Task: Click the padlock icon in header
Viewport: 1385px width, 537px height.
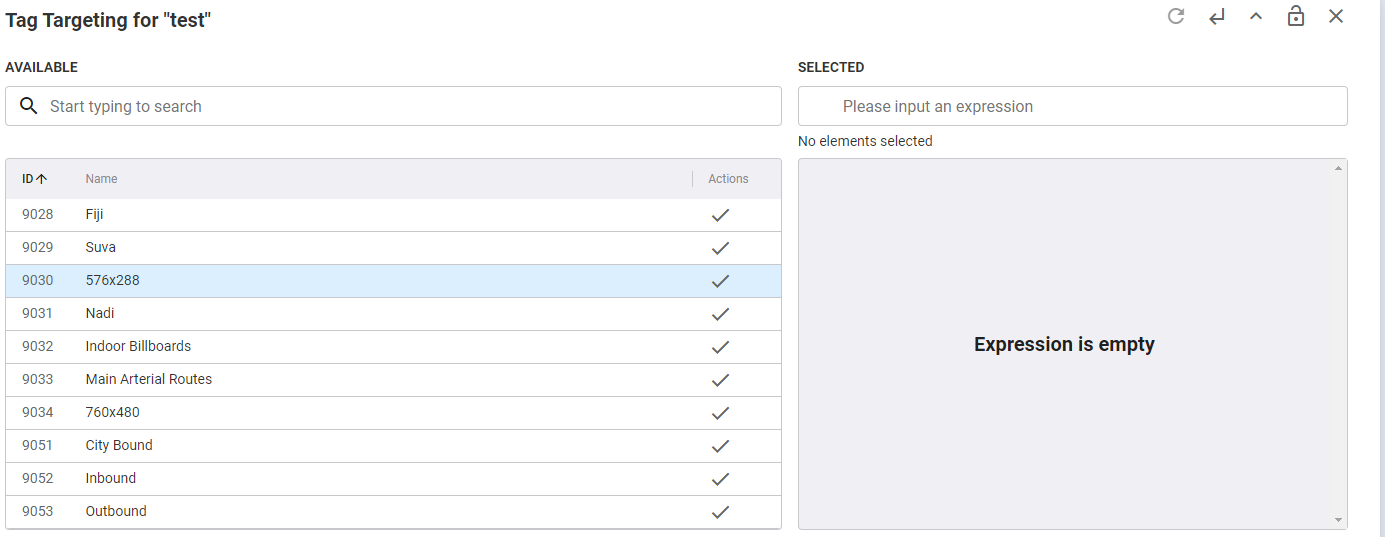Action: 1296,16
